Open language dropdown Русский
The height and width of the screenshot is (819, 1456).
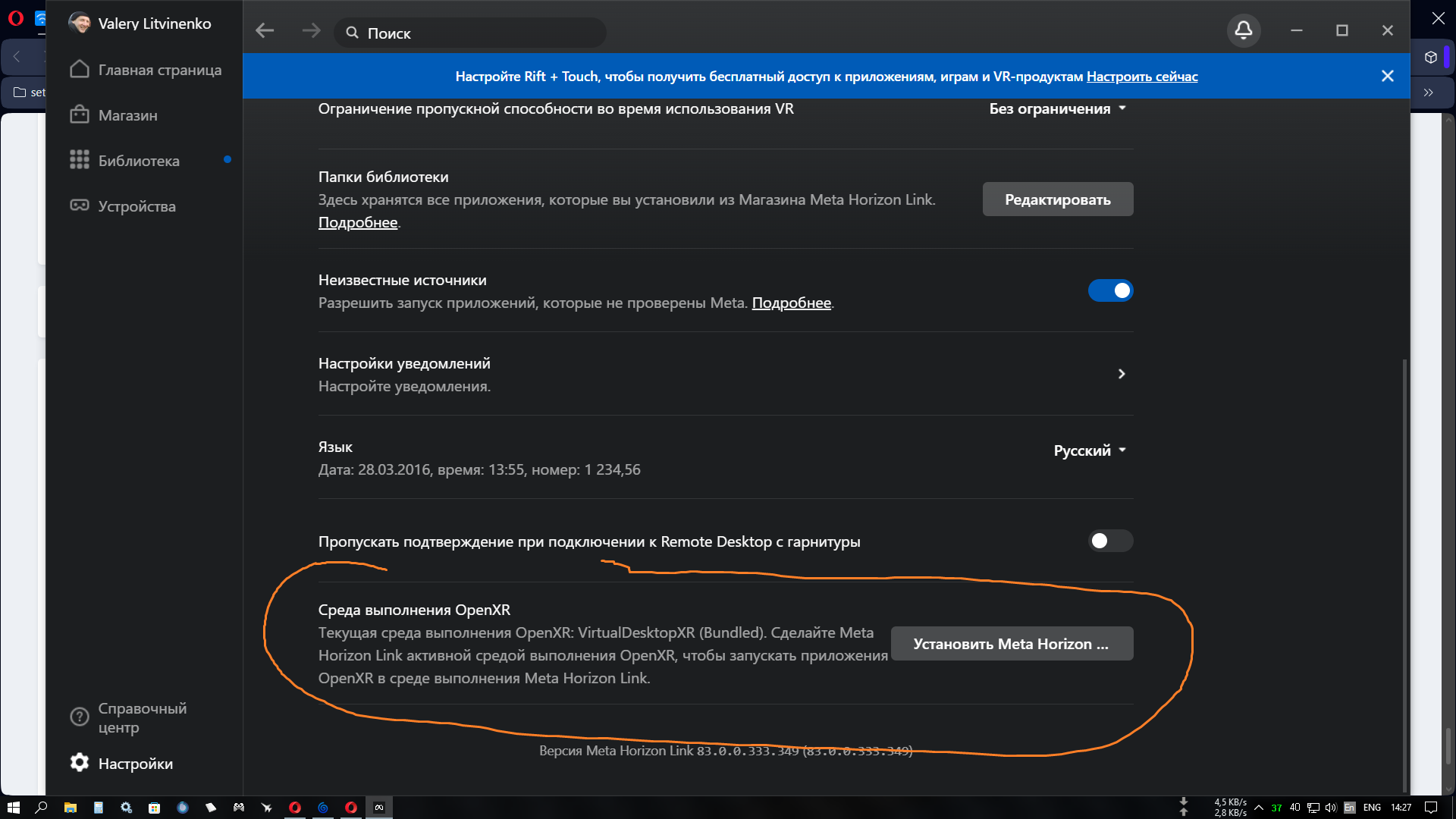click(1090, 450)
